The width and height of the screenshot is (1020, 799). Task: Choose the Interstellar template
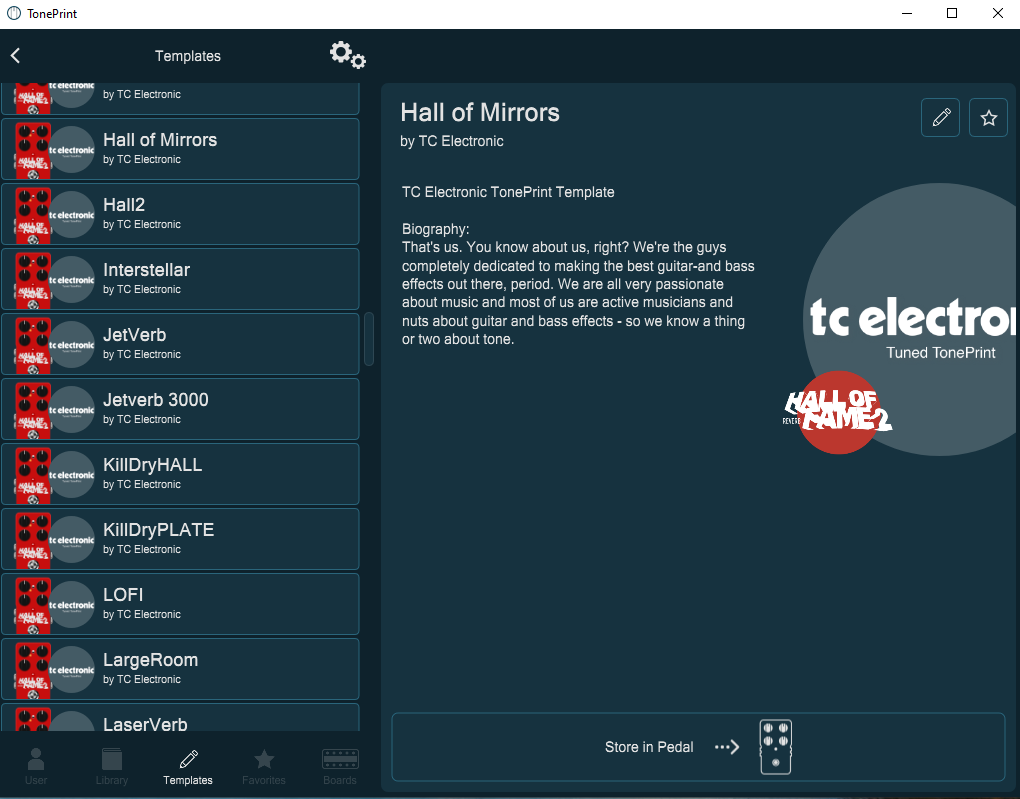180,279
